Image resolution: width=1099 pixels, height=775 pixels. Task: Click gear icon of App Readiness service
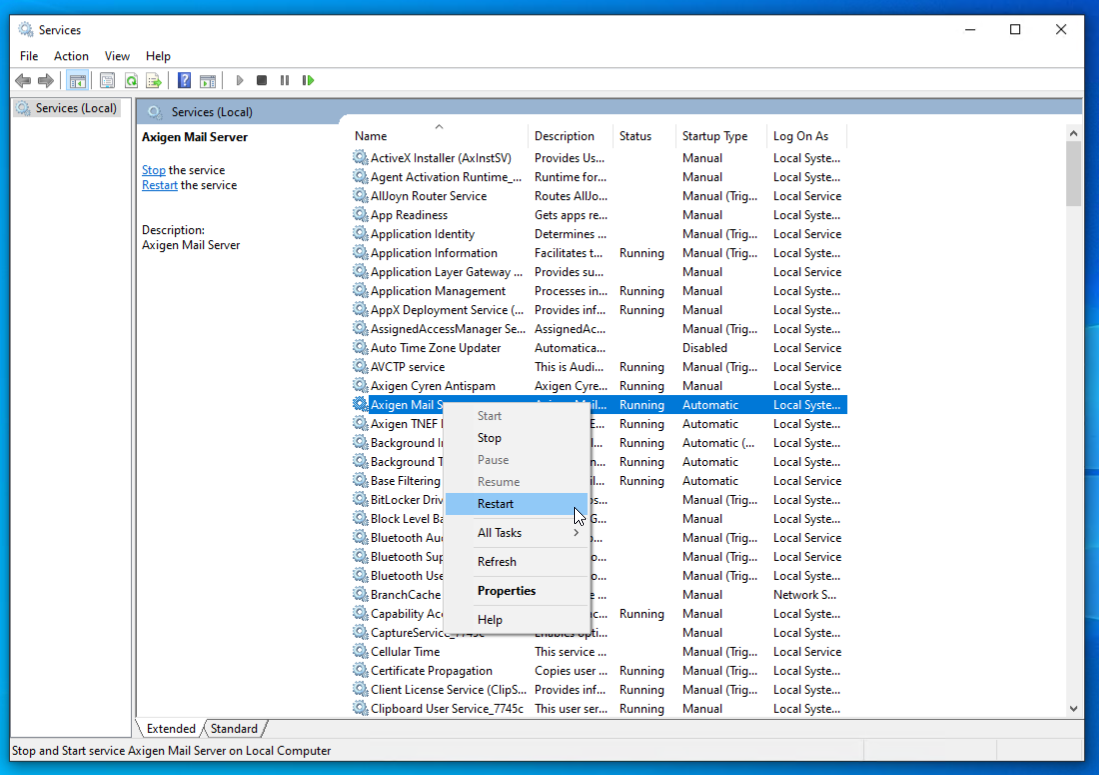pos(360,214)
